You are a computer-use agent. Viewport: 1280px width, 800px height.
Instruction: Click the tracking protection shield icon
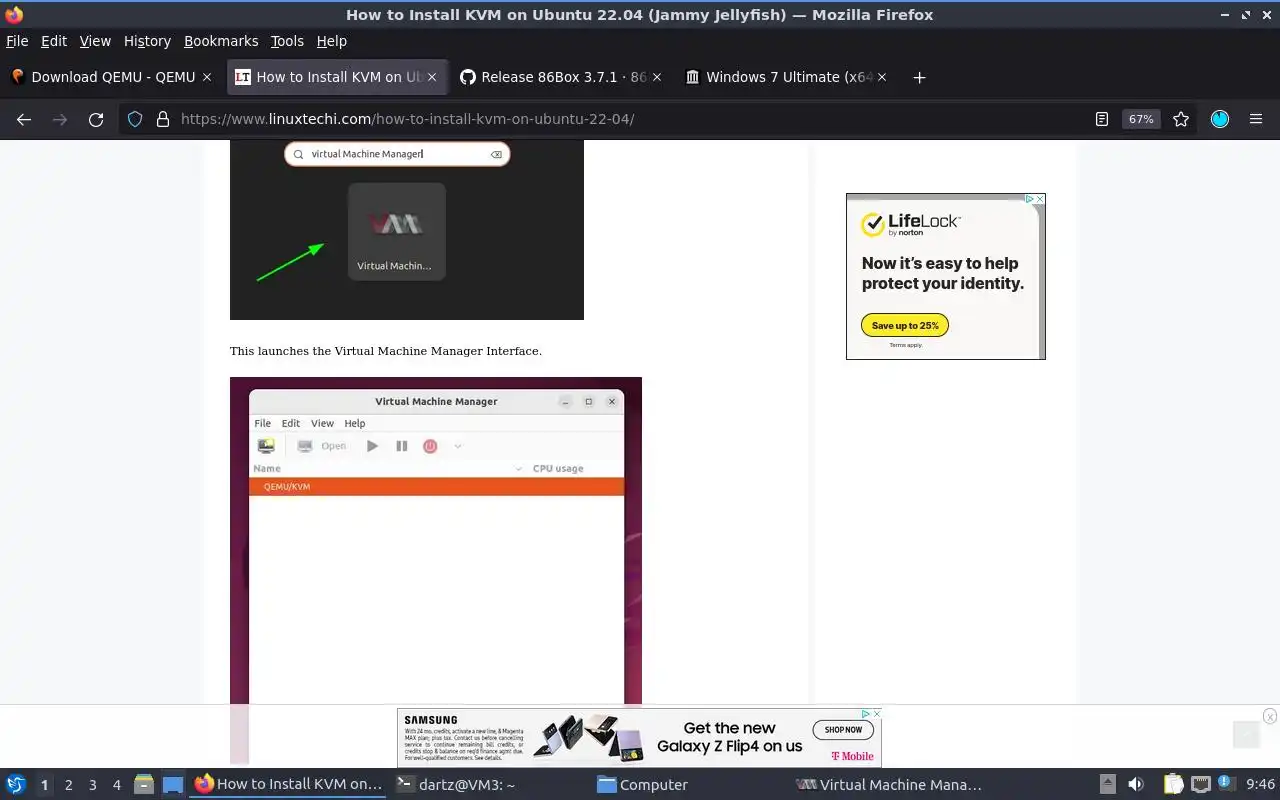136,119
